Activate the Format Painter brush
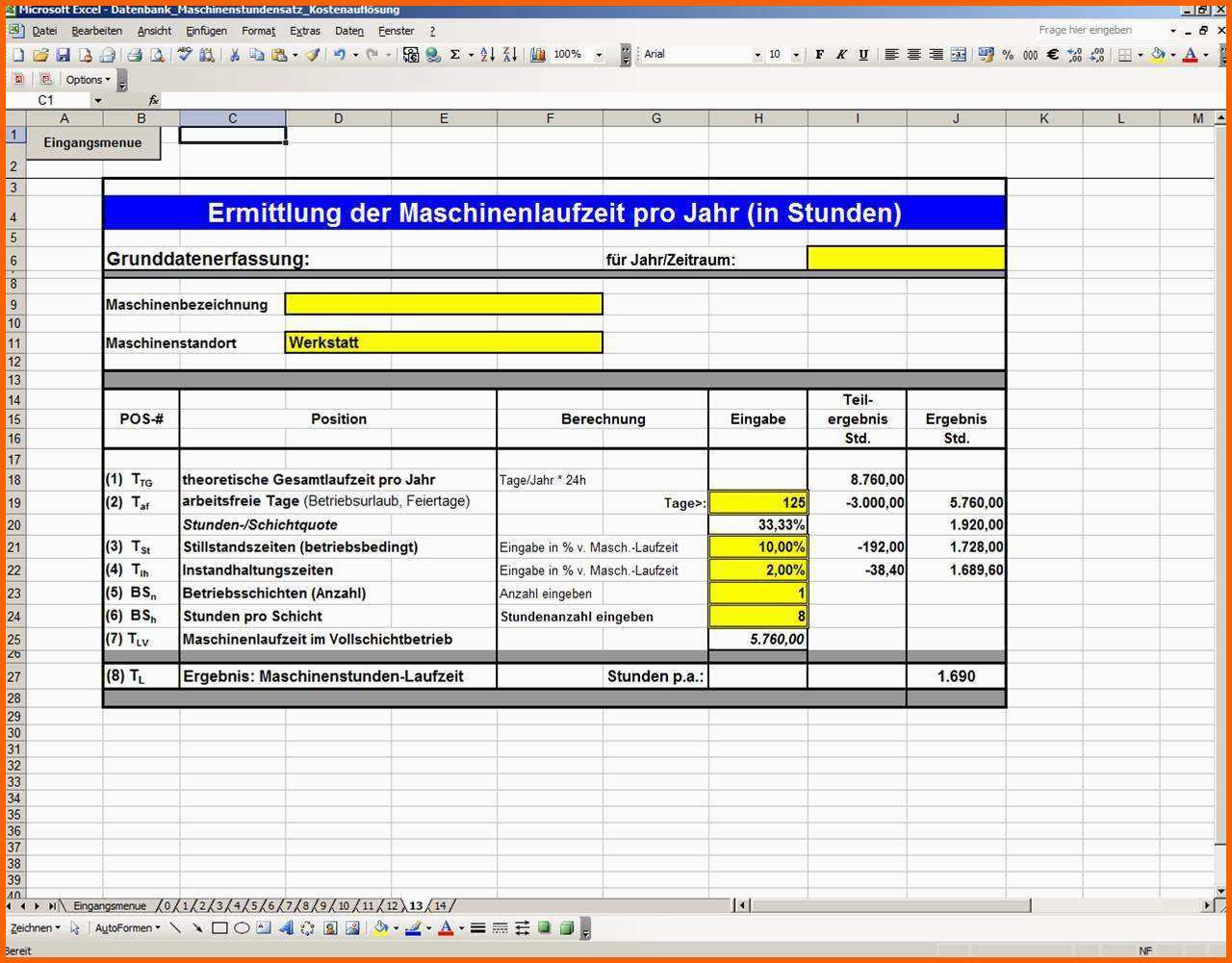Image resolution: width=1232 pixels, height=963 pixels. pos(313,55)
